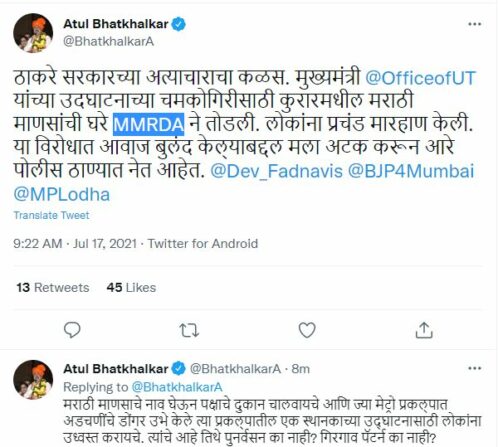Viewport: 498px width, 447px height.
Task: Open the Twitter for Android source link
Action: [203, 244]
